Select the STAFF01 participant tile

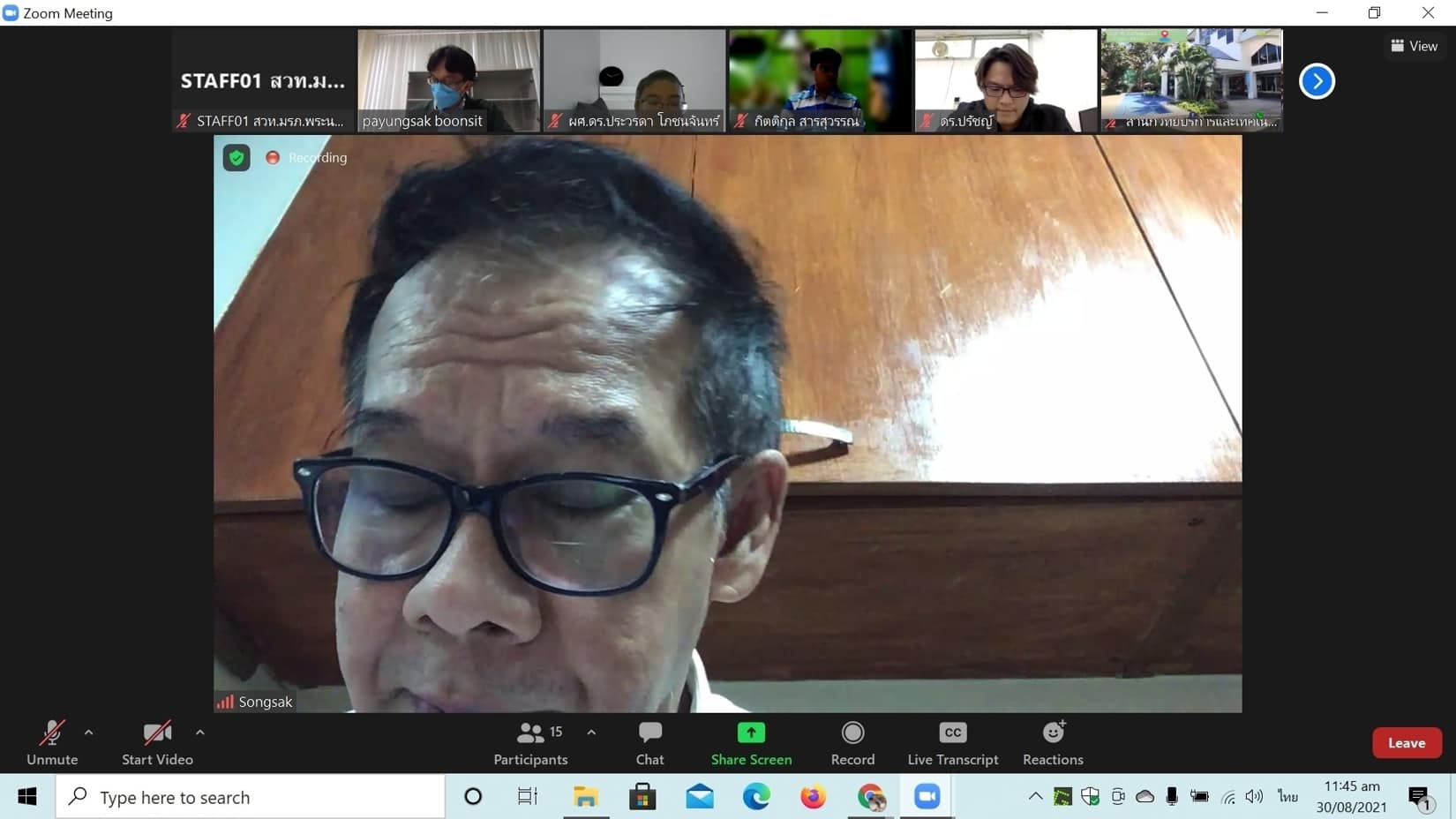pyautogui.click(x=263, y=80)
